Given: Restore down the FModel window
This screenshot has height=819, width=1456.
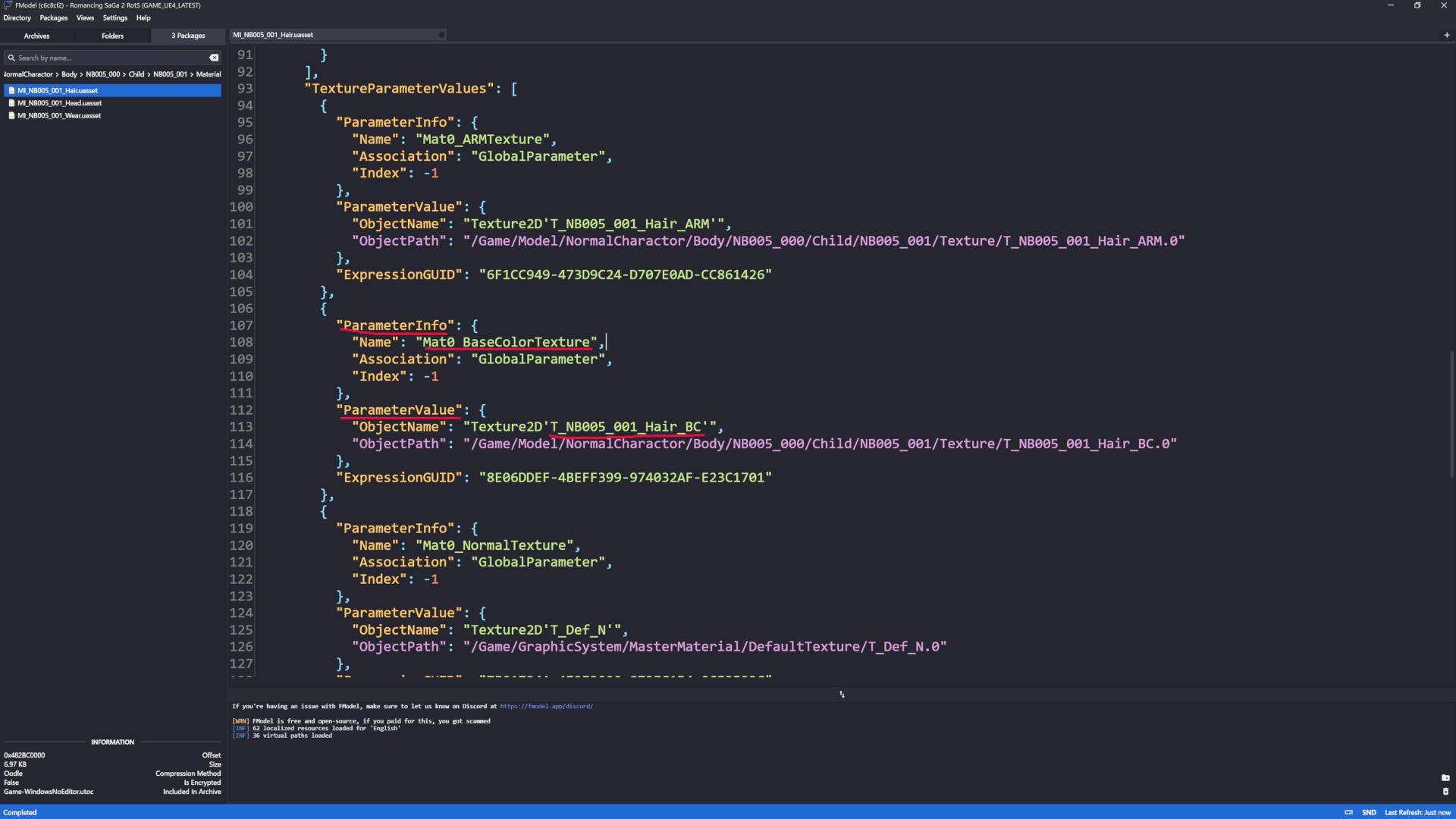Looking at the screenshot, I should point(1417,5).
